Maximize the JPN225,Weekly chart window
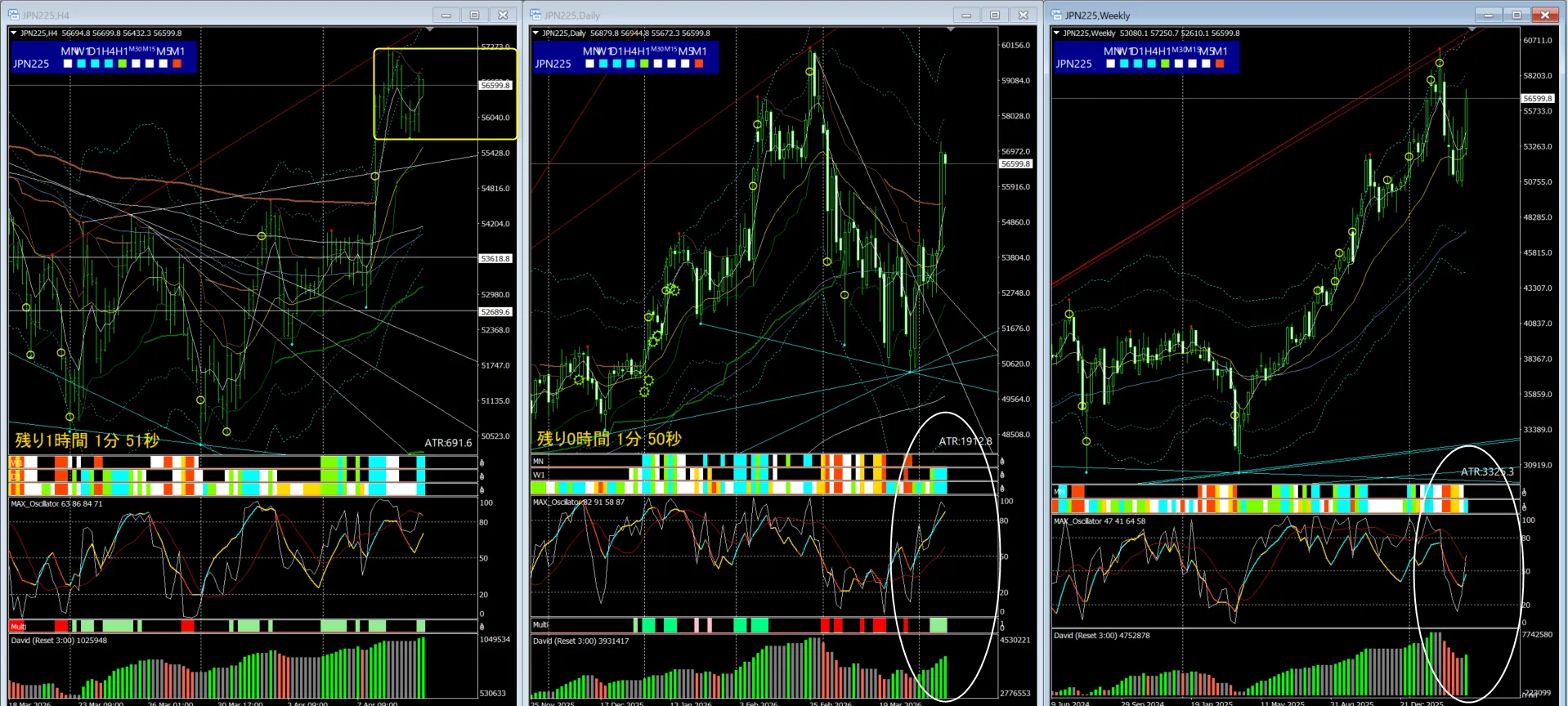 [1516, 15]
